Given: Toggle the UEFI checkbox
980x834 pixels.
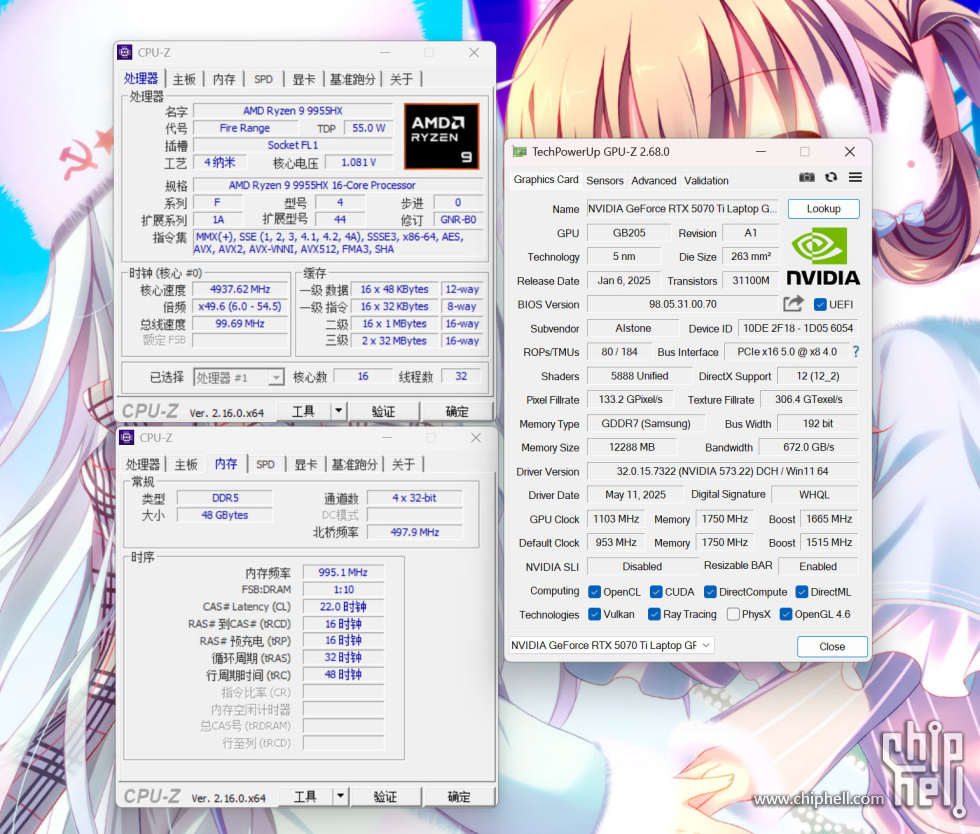Looking at the screenshot, I should (x=820, y=304).
